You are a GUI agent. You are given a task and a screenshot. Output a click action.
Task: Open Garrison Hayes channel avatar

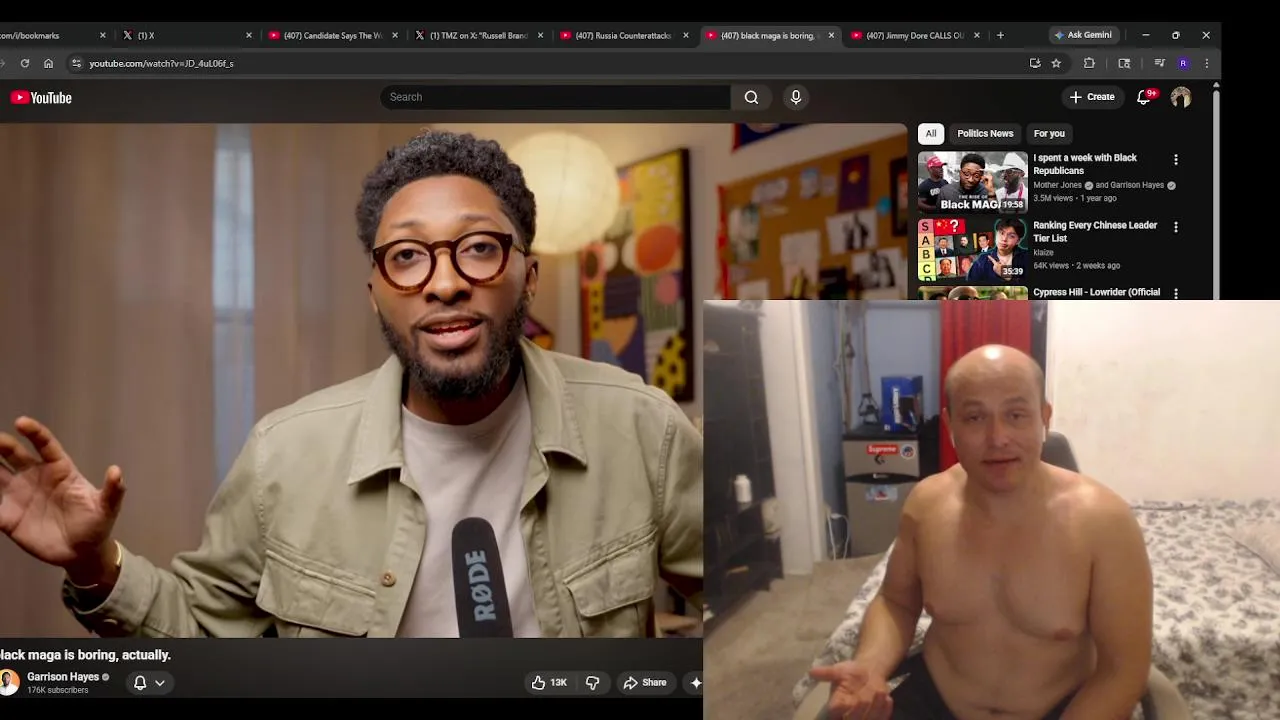pos(9,682)
